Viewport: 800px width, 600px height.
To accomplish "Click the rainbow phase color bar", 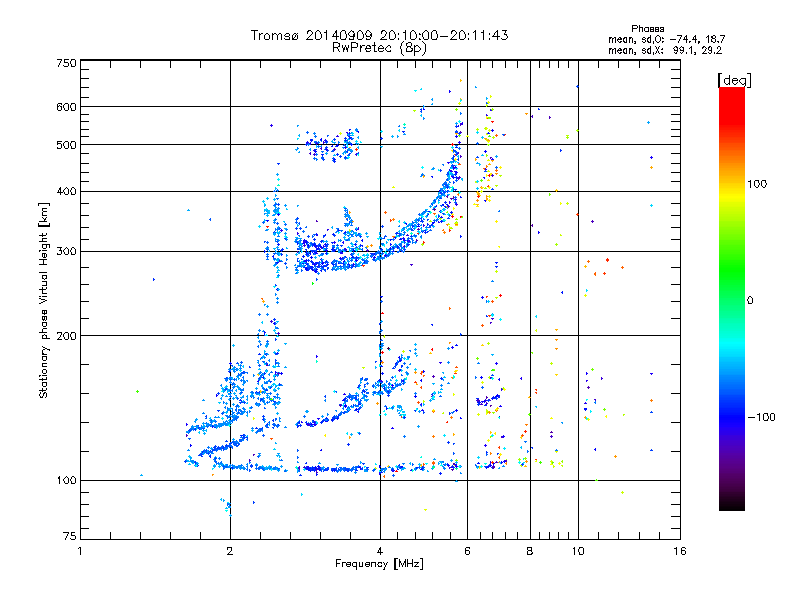I will (732, 298).
